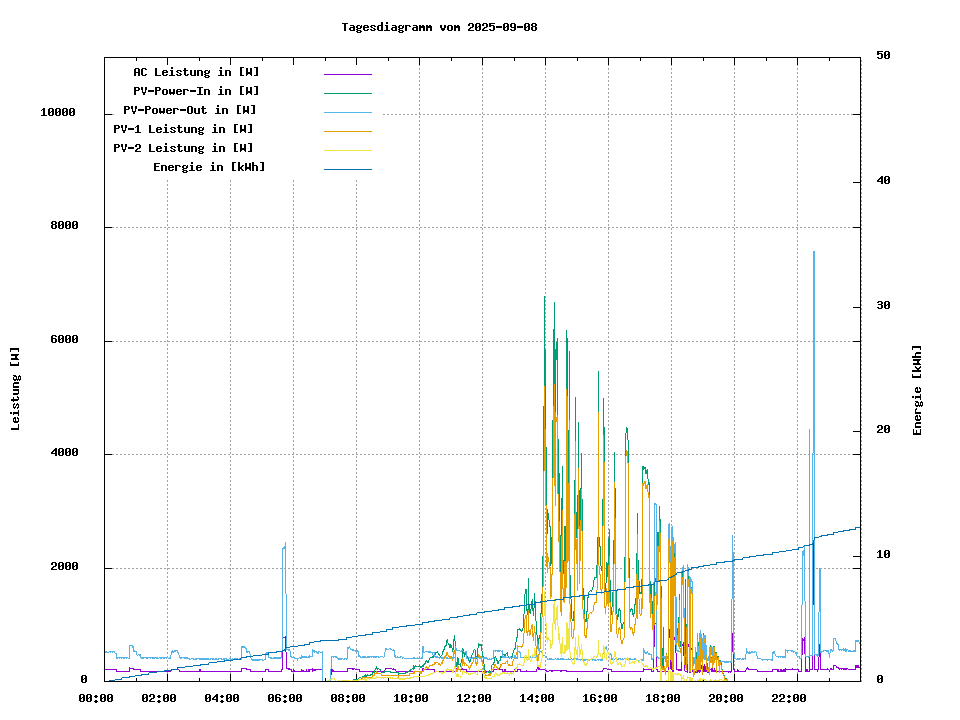Click the rotated Leistung [W] axis title
The height and width of the screenshot is (720, 960).
tap(16, 389)
